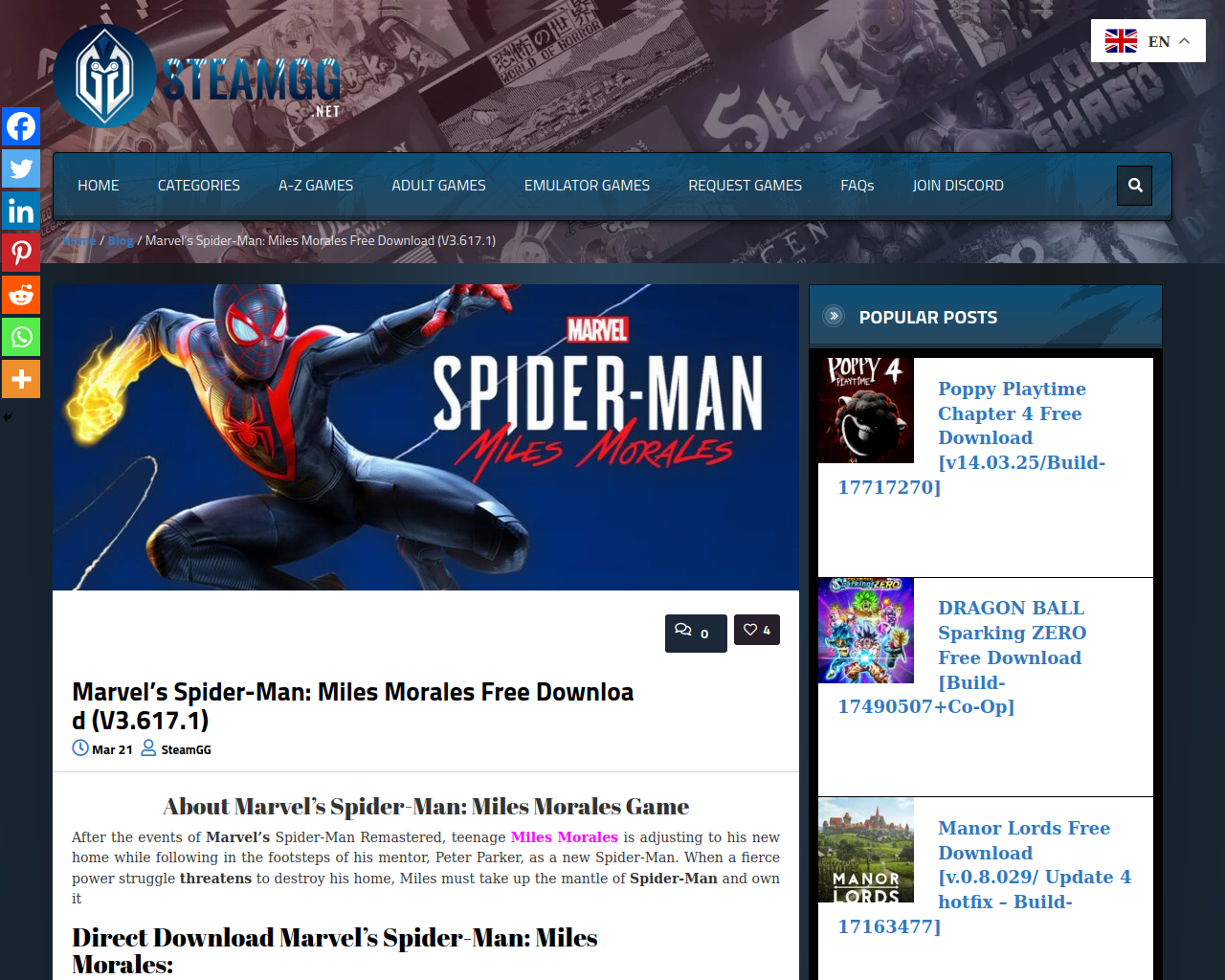The width and height of the screenshot is (1225, 980).
Task: Share page via WhatsApp
Action: pyautogui.click(x=20, y=337)
